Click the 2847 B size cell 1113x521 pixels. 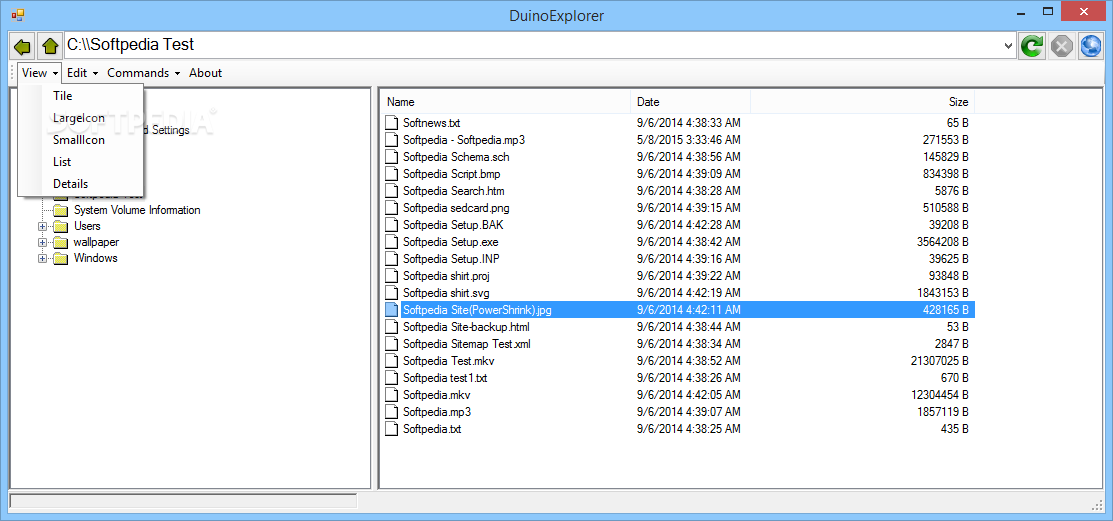tap(951, 344)
